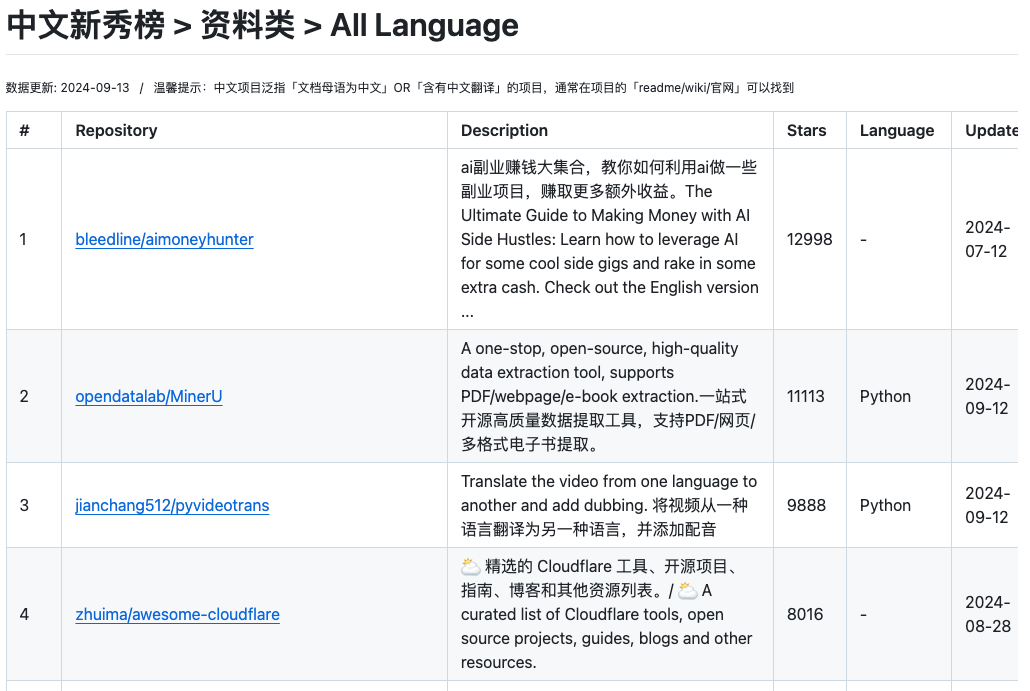The image size is (1030, 691).
Task: Click the first cloud emoji before 精选的 Cloudflare
Action: coord(470,567)
